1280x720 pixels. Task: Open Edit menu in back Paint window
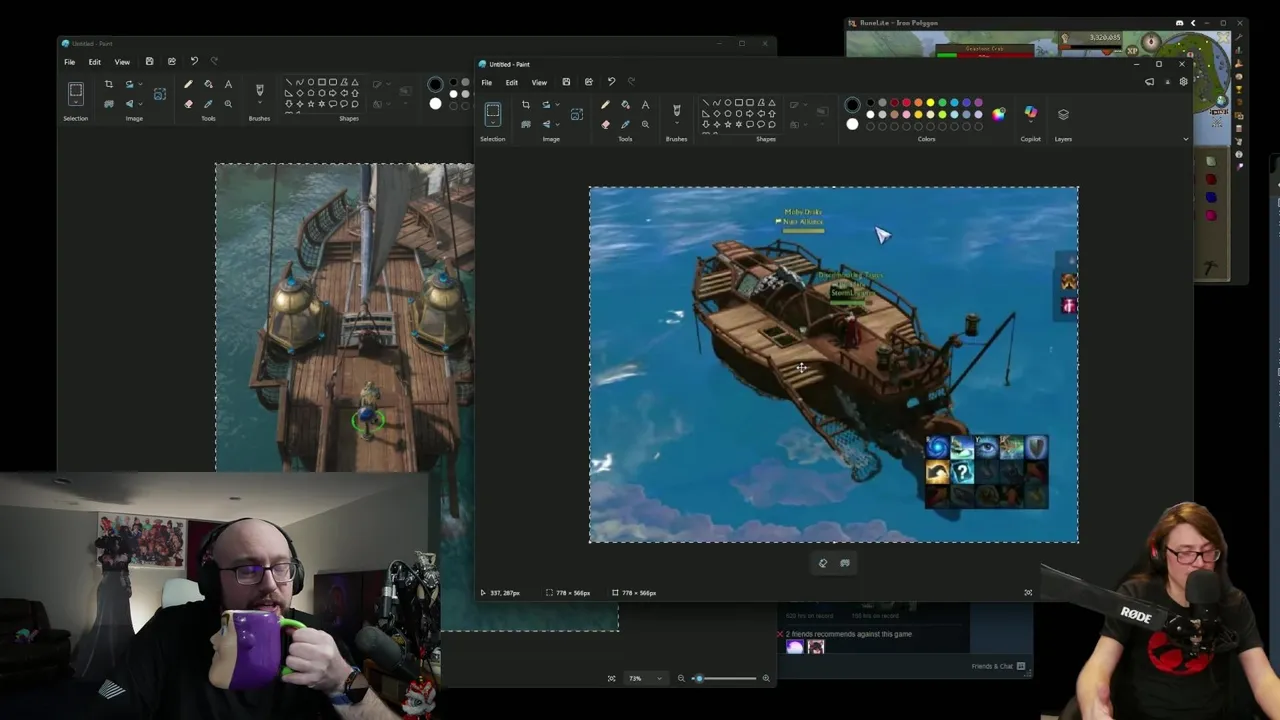[95, 62]
